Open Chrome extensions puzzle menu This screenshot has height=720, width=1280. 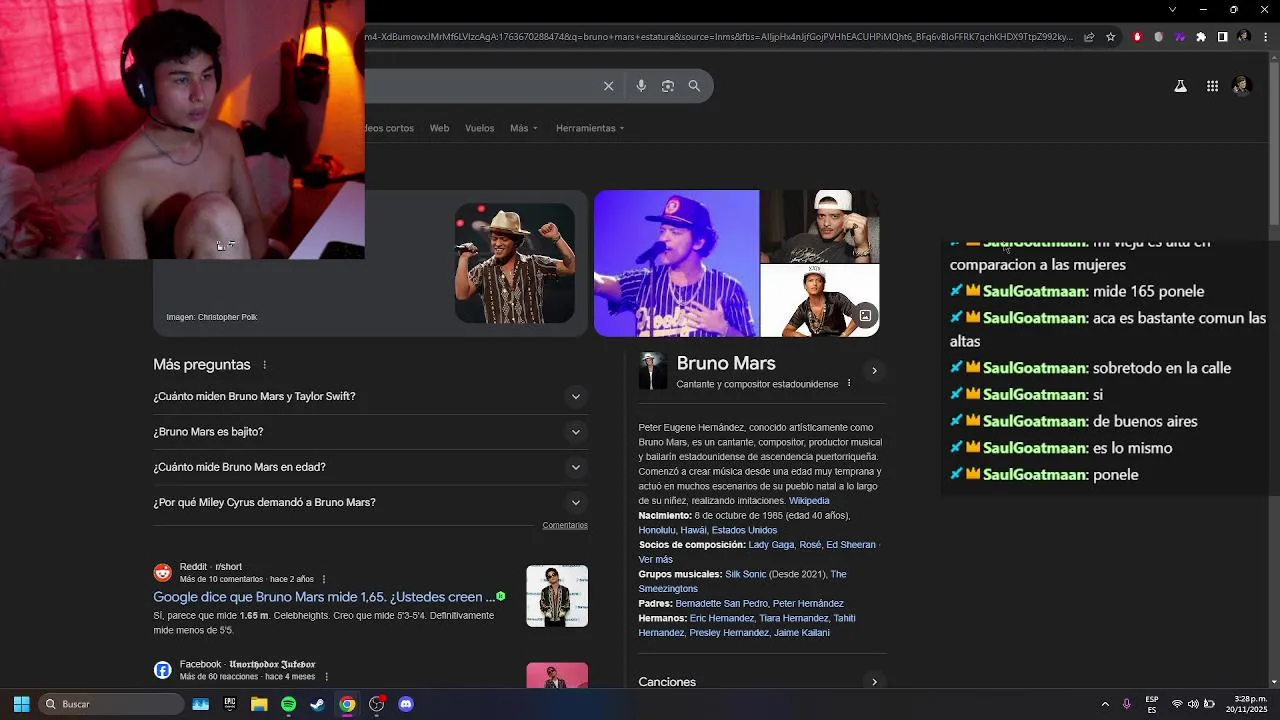tap(1201, 37)
